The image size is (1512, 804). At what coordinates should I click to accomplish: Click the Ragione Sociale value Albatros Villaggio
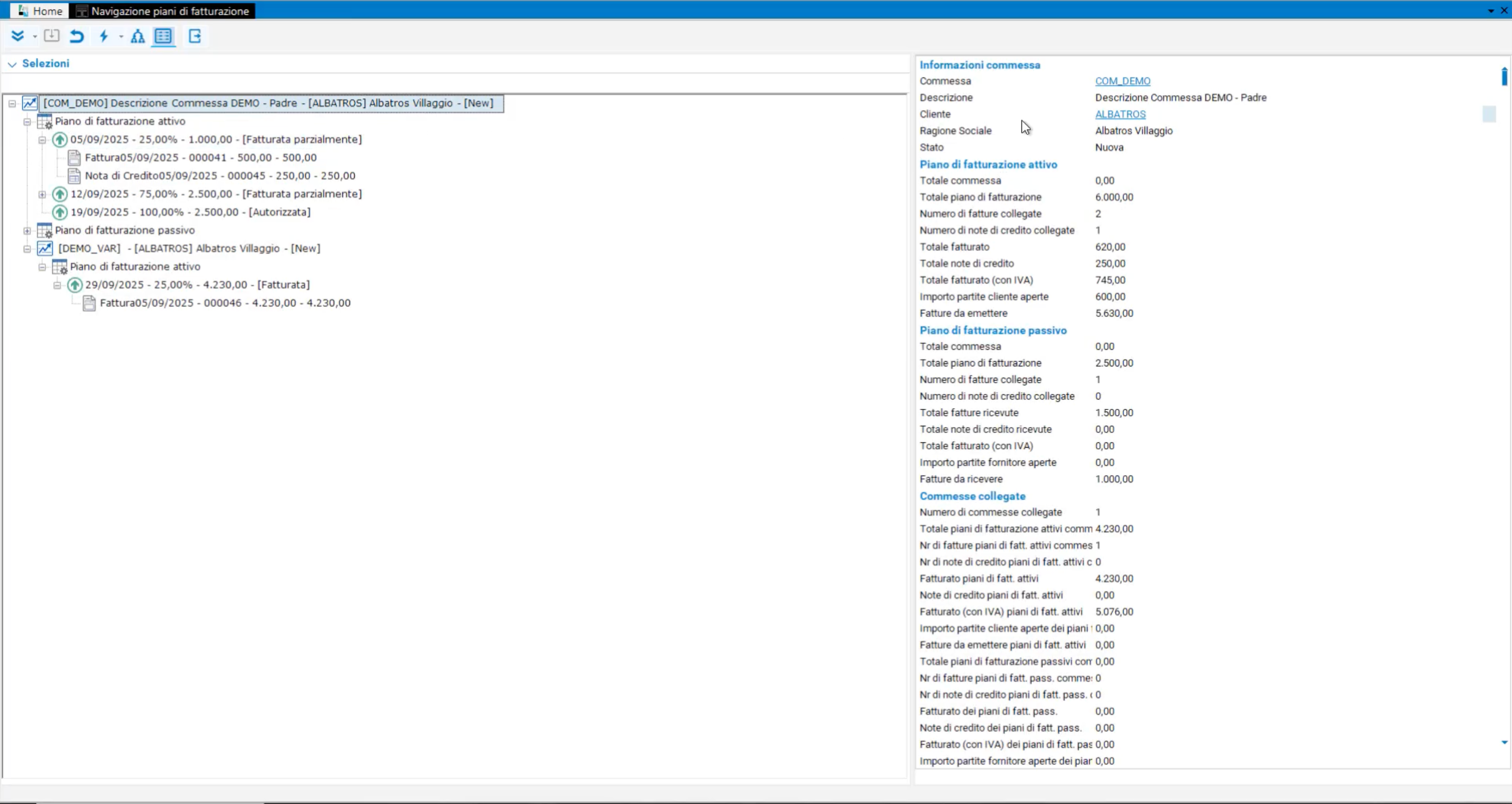click(1134, 131)
